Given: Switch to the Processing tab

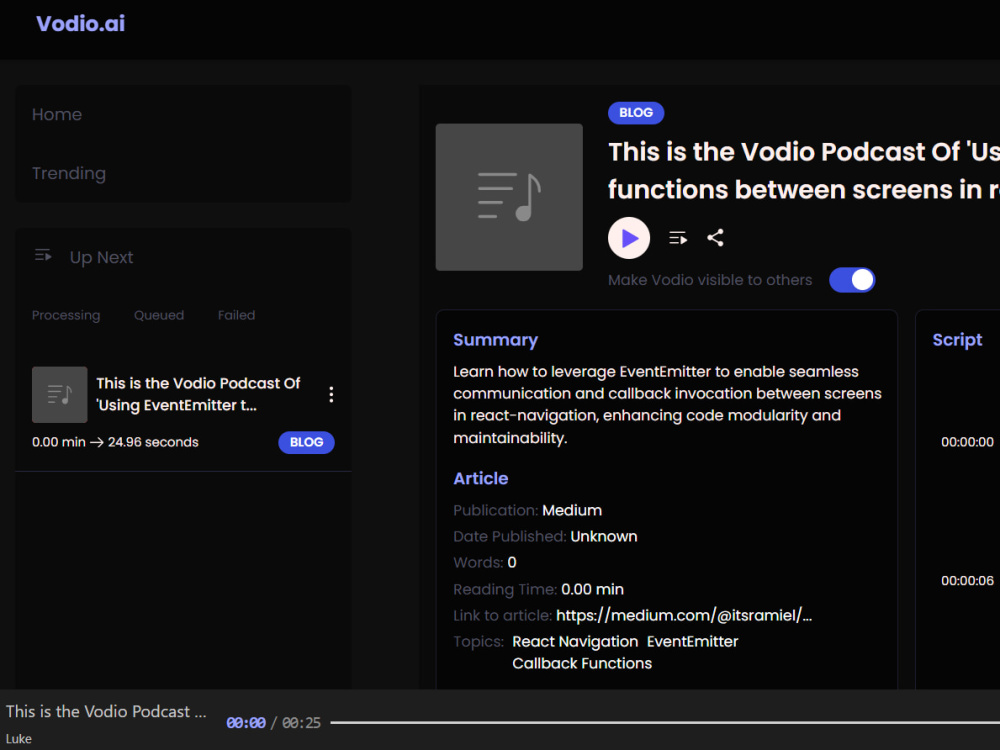Looking at the screenshot, I should tap(66, 315).
